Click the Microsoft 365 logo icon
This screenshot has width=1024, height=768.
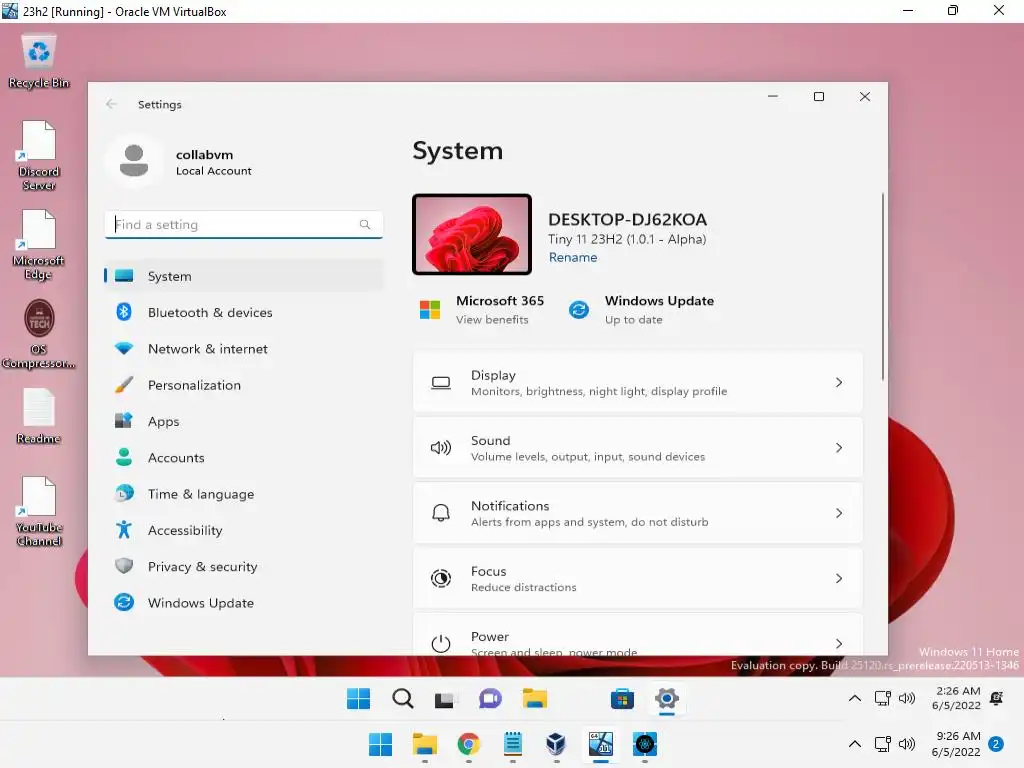click(430, 310)
